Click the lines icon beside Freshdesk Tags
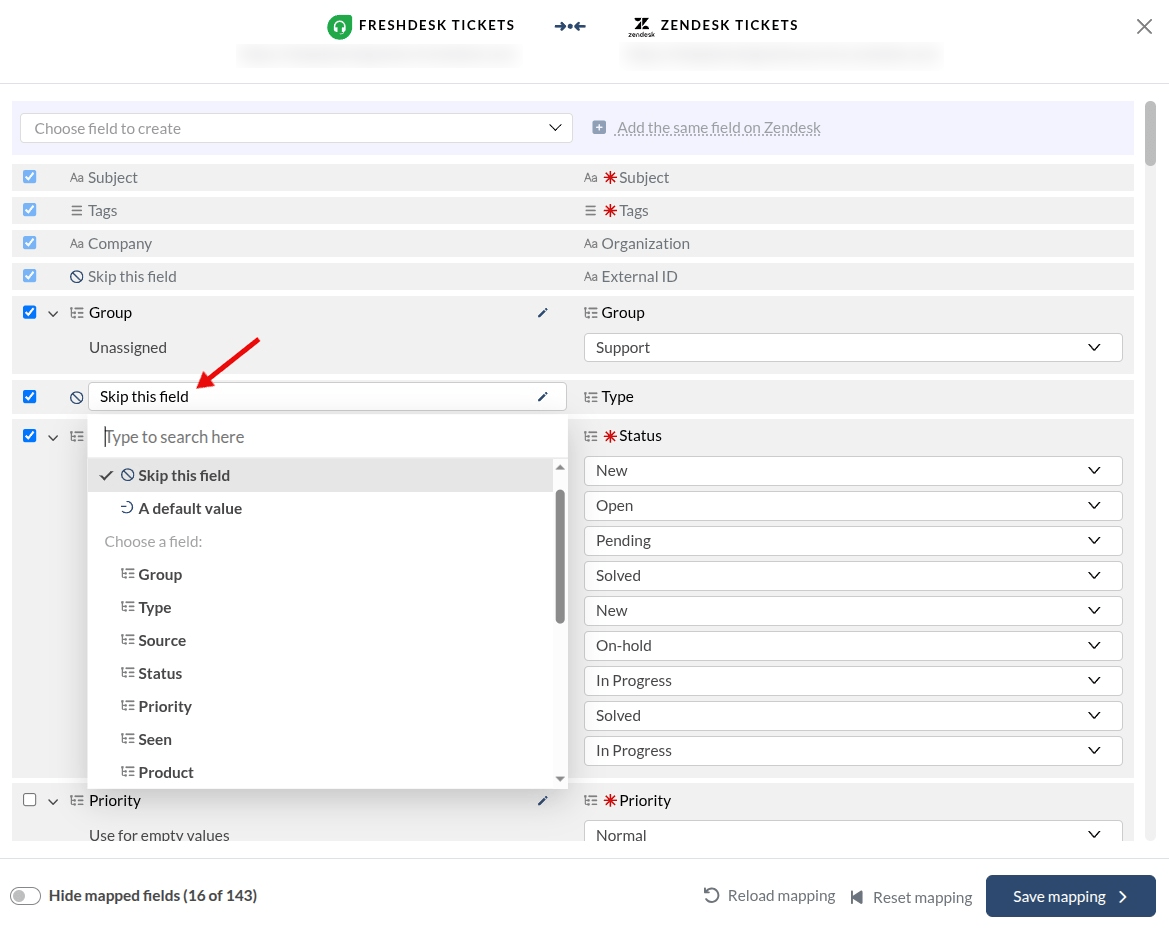The height and width of the screenshot is (929, 1169). [x=76, y=211]
